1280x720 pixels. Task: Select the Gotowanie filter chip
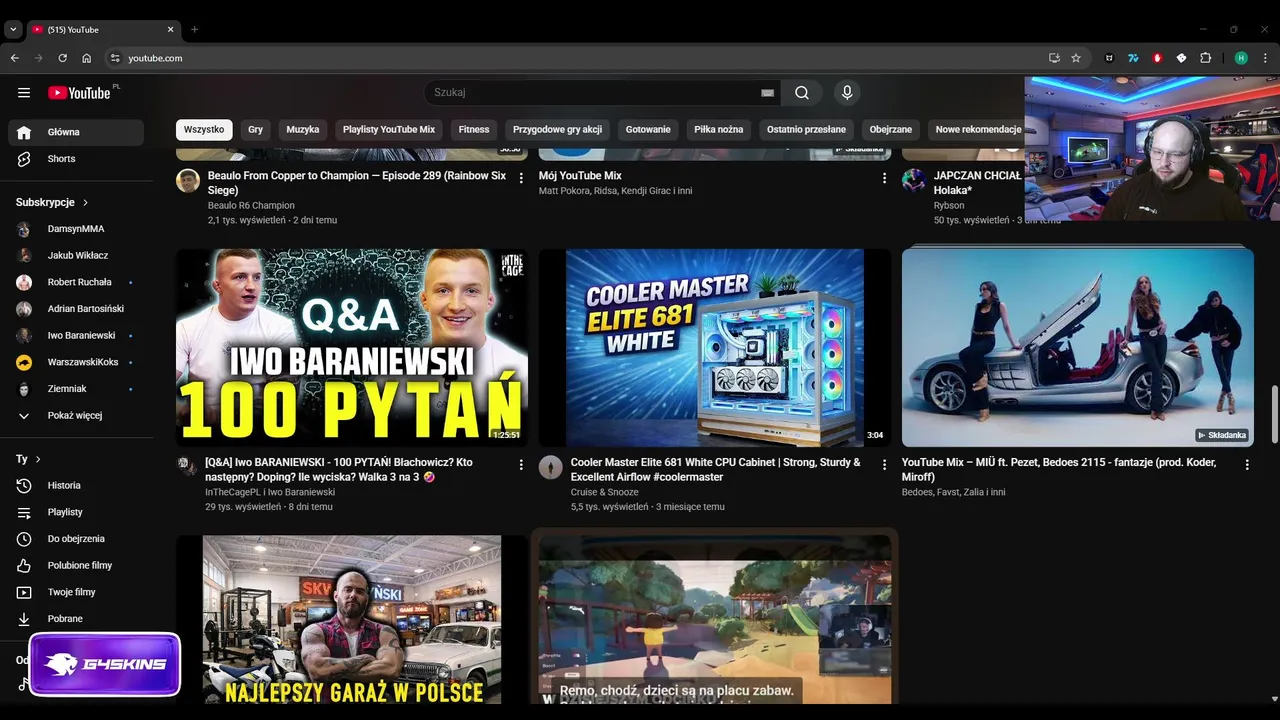coord(648,129)
